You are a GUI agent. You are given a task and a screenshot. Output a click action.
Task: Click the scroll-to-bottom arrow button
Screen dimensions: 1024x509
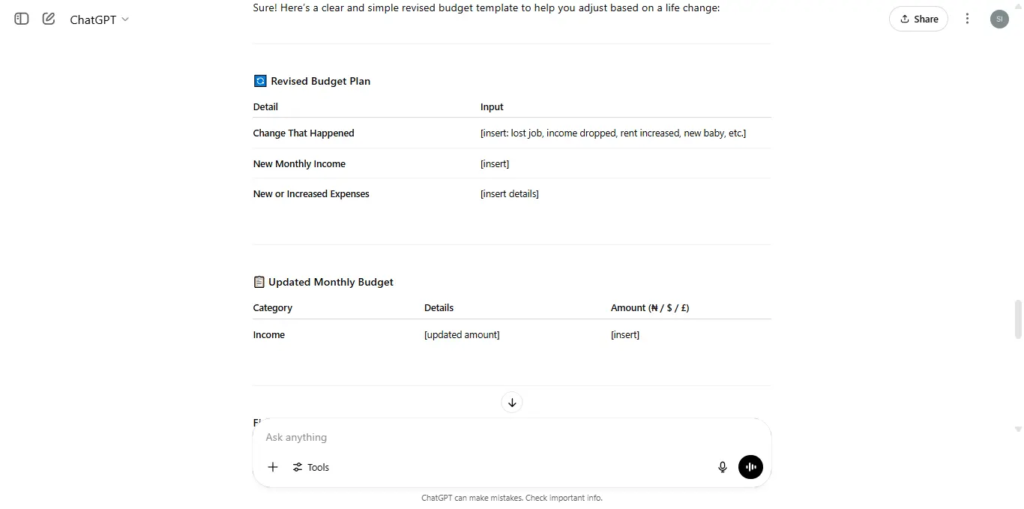coord(512,402)
